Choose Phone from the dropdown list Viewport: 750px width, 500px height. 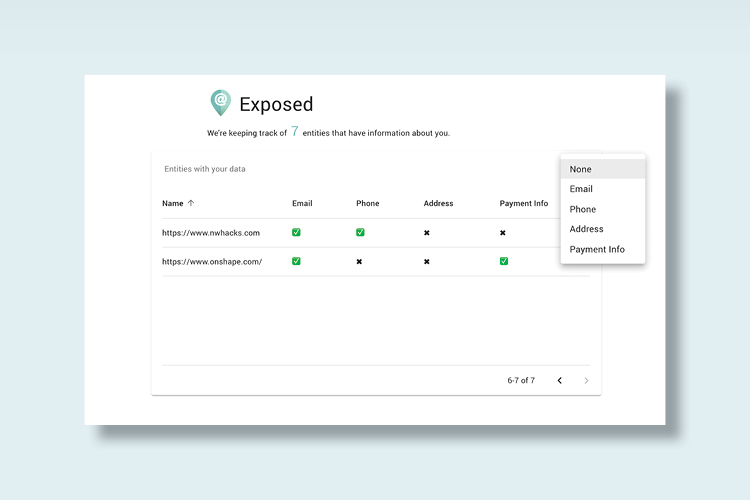click(x=603, y=209)
